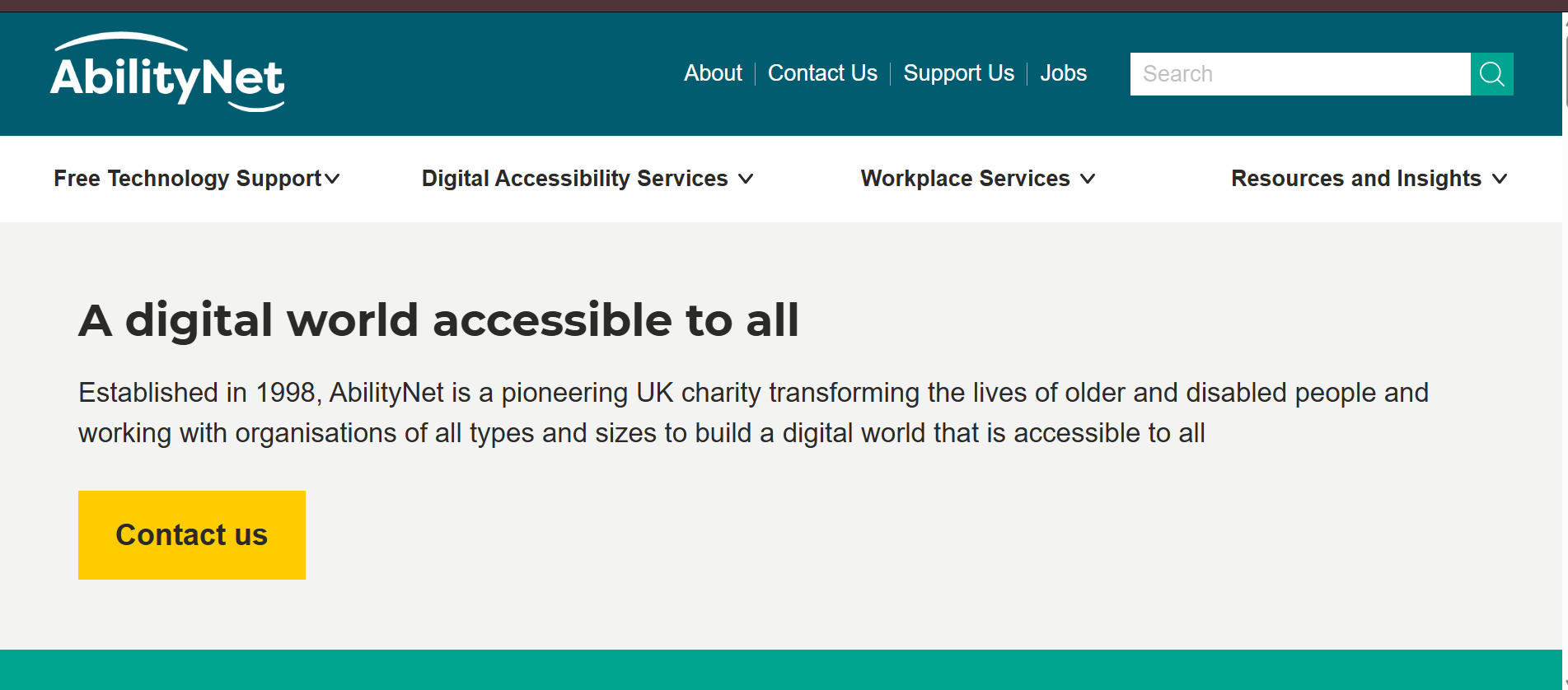Open the Support Us link
Image resolution: width=1568 pixels, height=690 pixels.
click(x=958, y=73)
